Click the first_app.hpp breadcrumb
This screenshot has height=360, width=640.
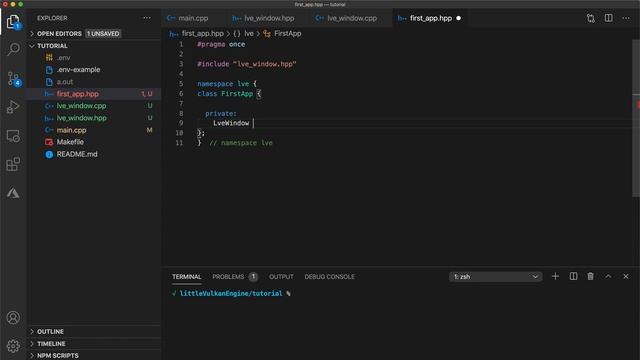pyautogui.click(x=202, y=33)
